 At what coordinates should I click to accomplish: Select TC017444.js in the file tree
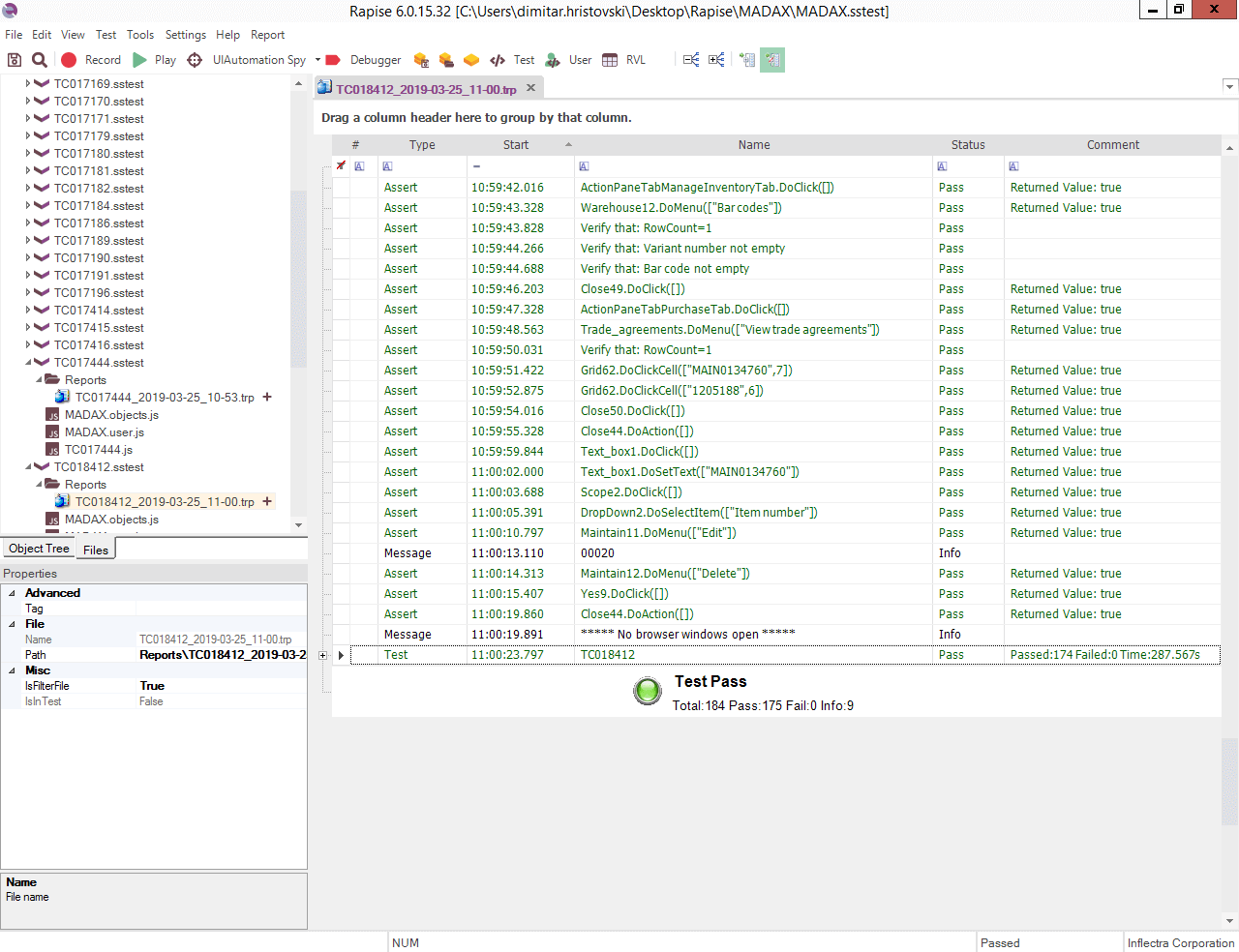(x=99, y=450)
